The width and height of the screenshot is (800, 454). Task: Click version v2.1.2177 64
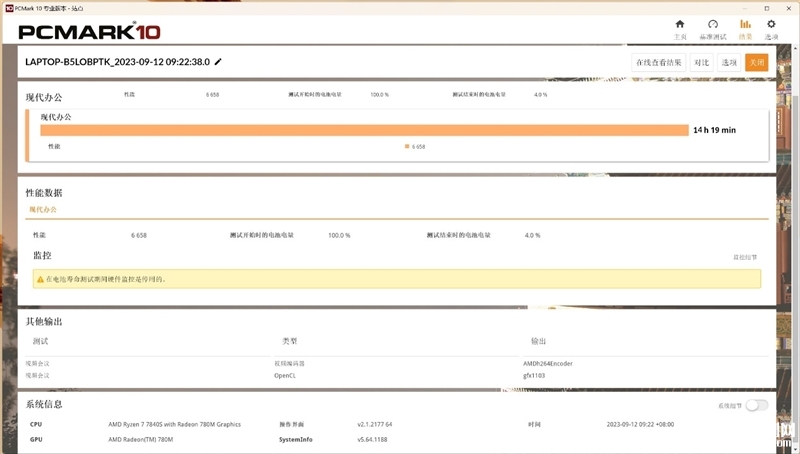374,424
